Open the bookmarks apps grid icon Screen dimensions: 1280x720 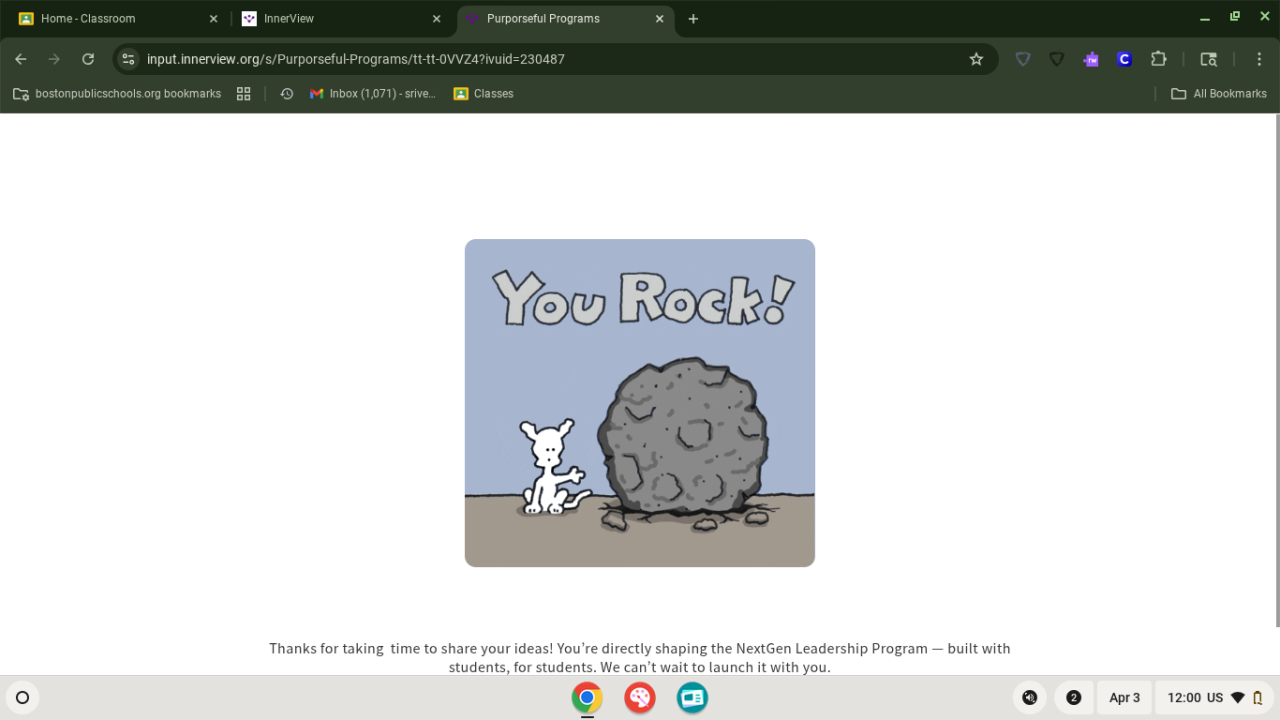click(x=243, y=94)
